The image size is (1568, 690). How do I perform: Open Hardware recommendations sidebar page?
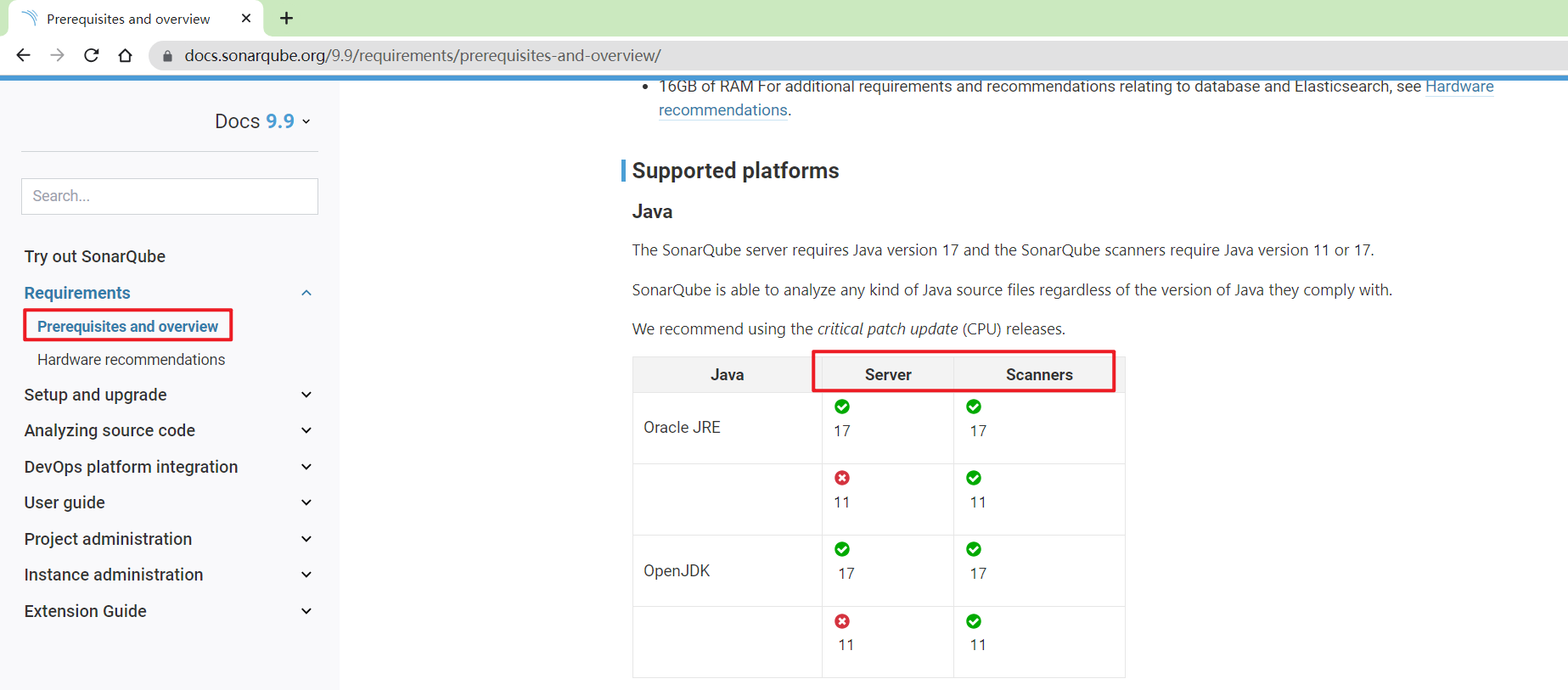click(x=131, y=360)
